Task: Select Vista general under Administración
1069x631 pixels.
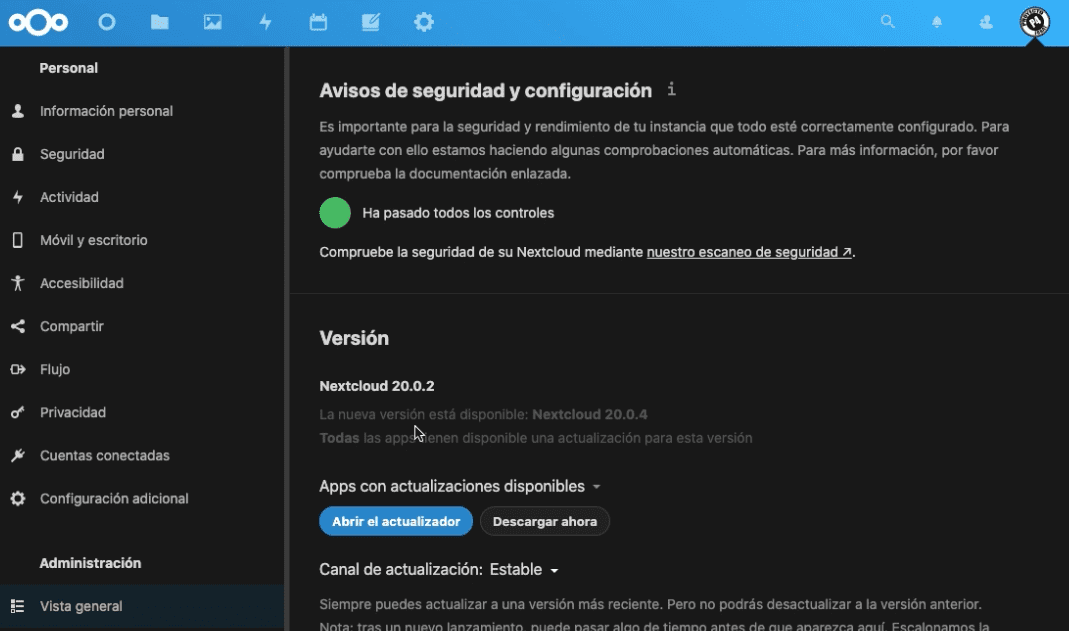Action: 80,606
